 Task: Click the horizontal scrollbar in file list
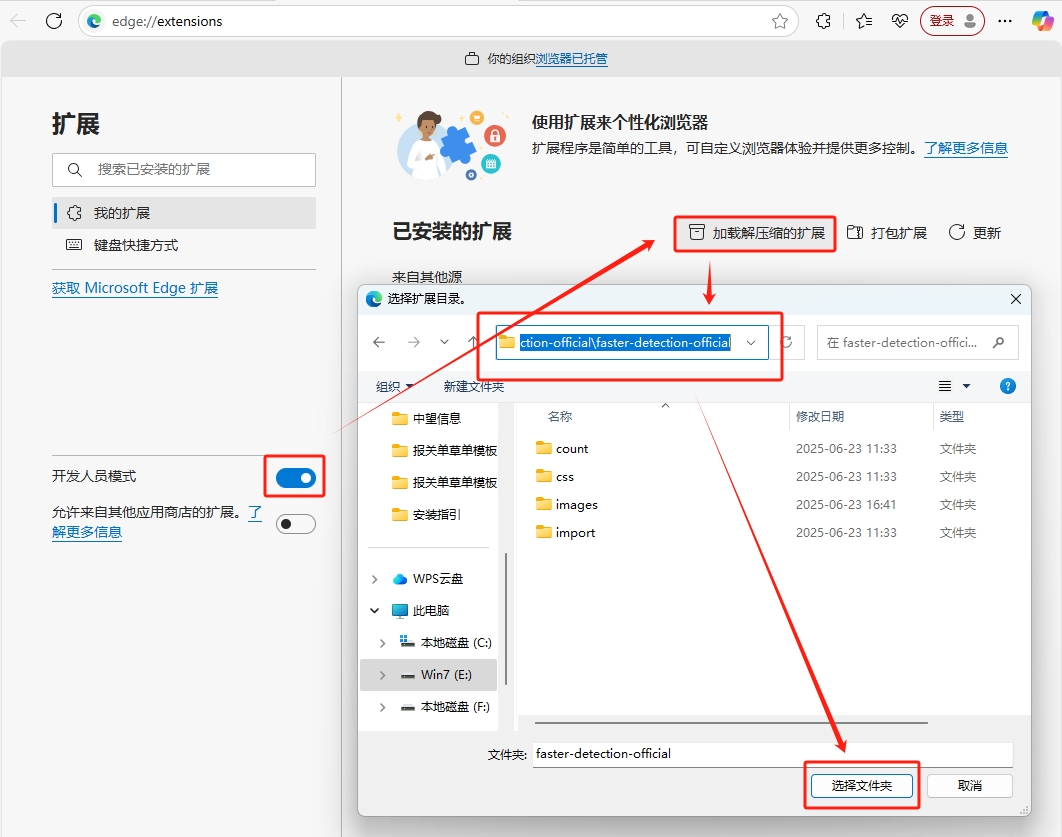point(730,722)
